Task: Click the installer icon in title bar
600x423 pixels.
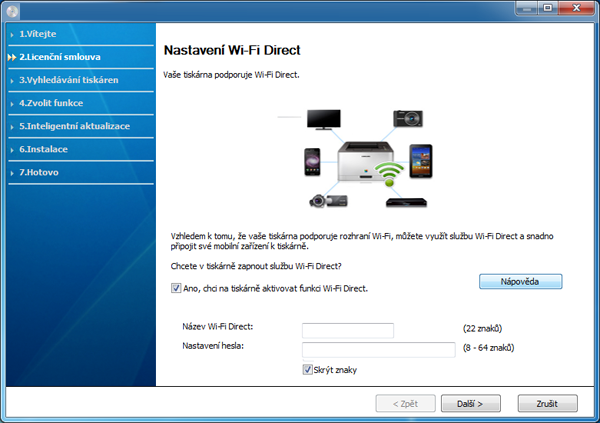Action: point(12,10)
